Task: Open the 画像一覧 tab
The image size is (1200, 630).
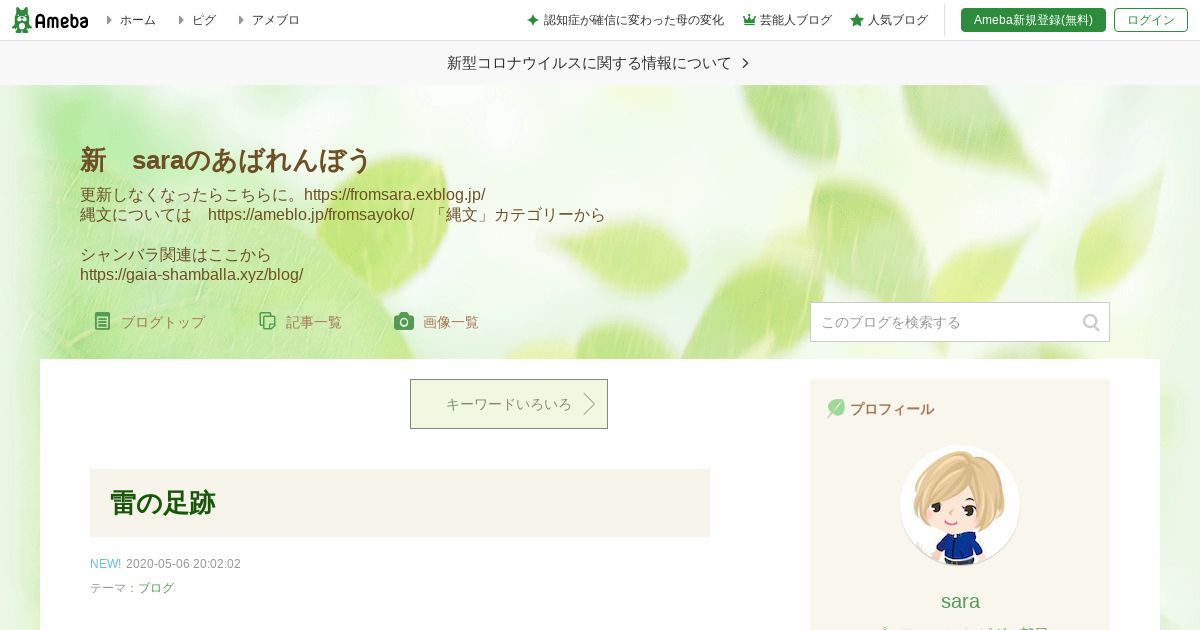Action: point(450,322)
